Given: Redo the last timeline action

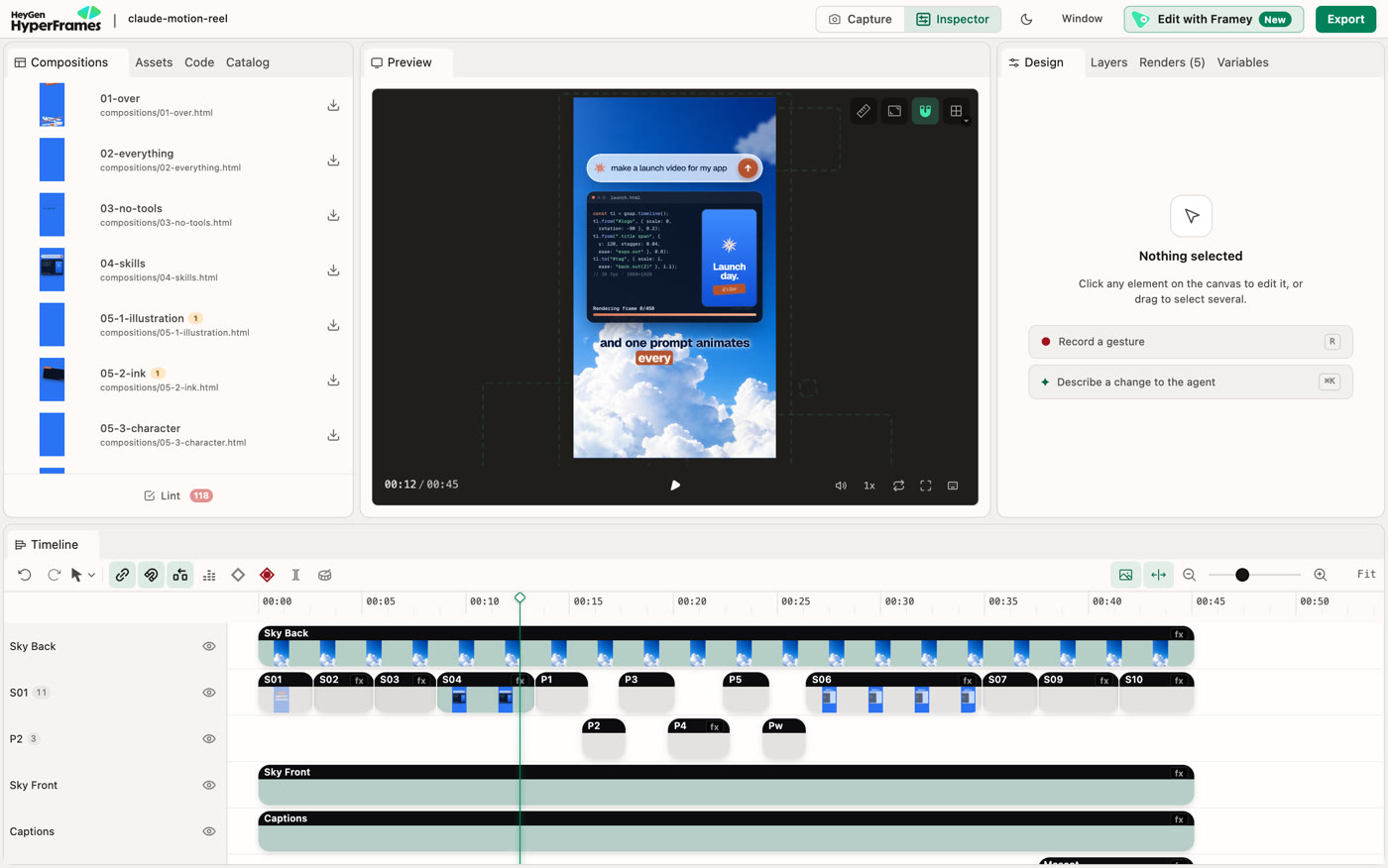Looking at the screenshot, I should coord(54,575).
